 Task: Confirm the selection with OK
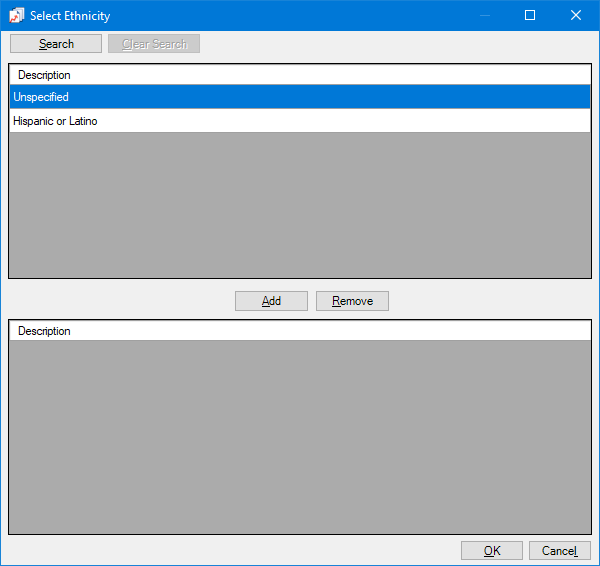pyautogui.click(x=491, y=551)
